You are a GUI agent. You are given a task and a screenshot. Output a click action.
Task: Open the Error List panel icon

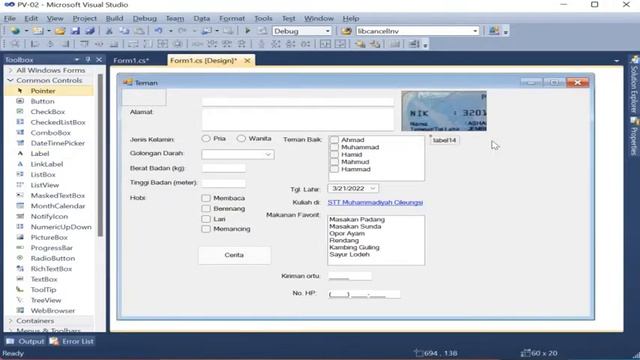(54, 341)
